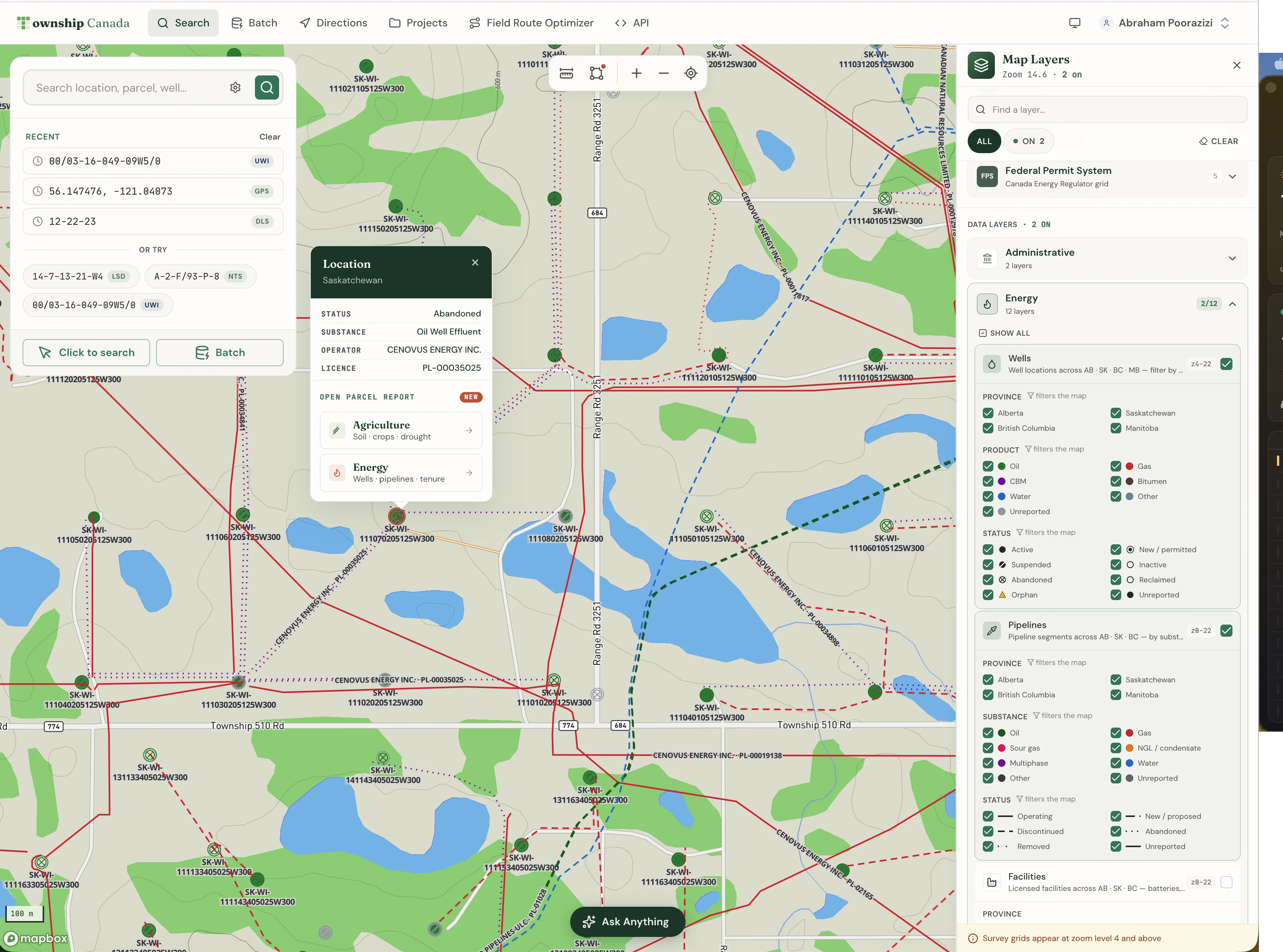Open Field Route Optimizer
The height and width of the screenshot is (952, 1283).
coord(531,23)
